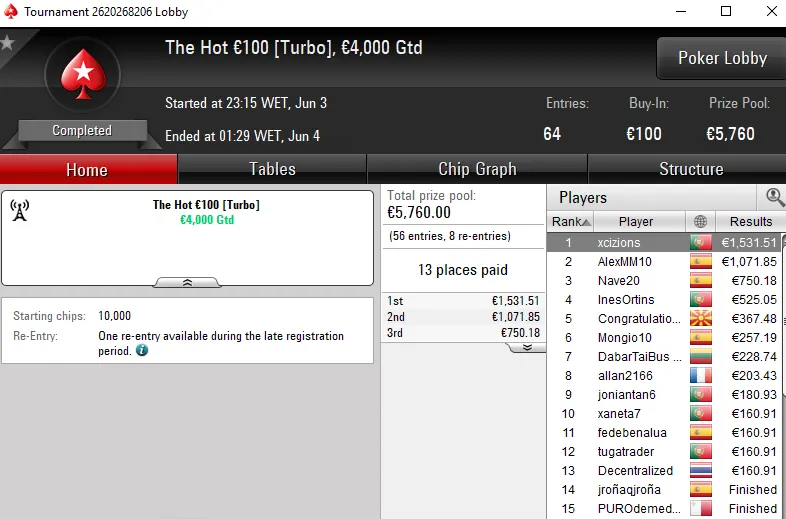Click the Poker Lobby button
The image size is (786, 519).
[721, 58]
